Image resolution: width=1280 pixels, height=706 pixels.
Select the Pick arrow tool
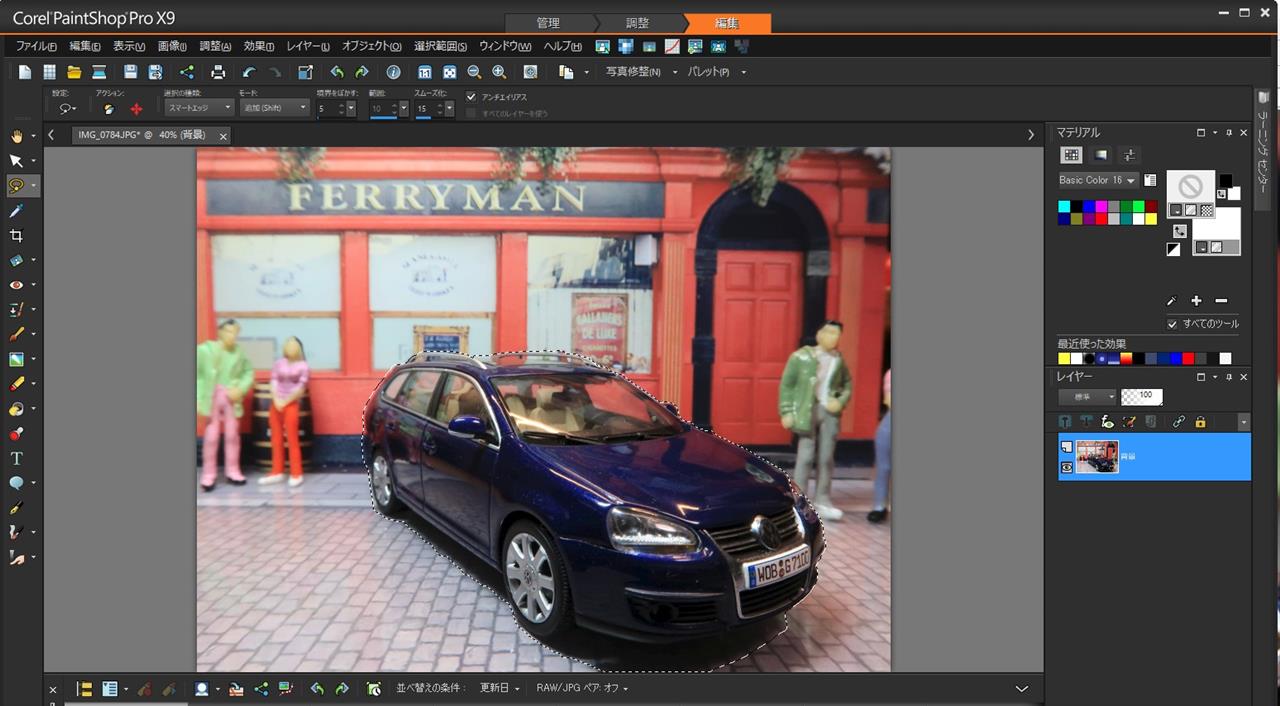tap(16, 161)
